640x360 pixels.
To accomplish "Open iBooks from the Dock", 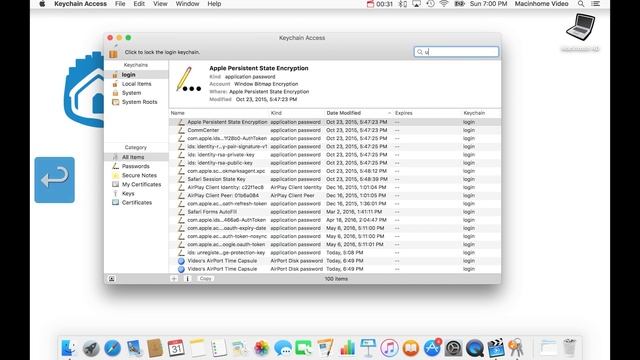I will [x=411, y=348].
